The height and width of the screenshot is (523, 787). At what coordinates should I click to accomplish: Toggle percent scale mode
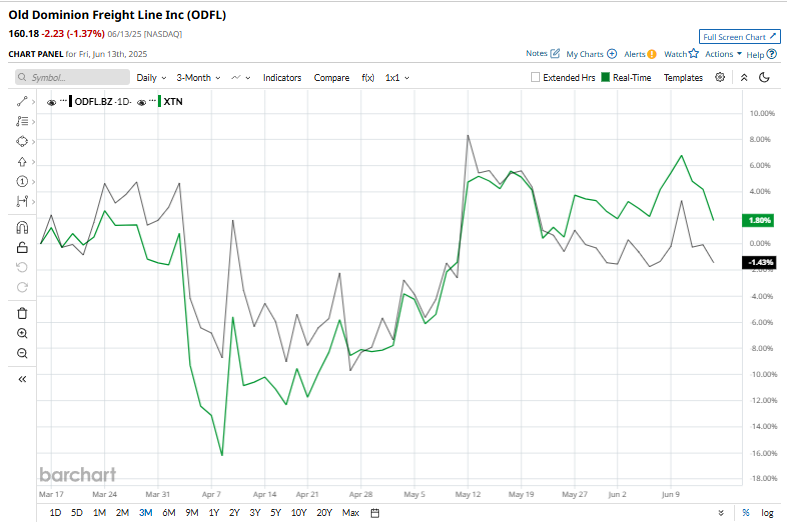coord(746,513)
